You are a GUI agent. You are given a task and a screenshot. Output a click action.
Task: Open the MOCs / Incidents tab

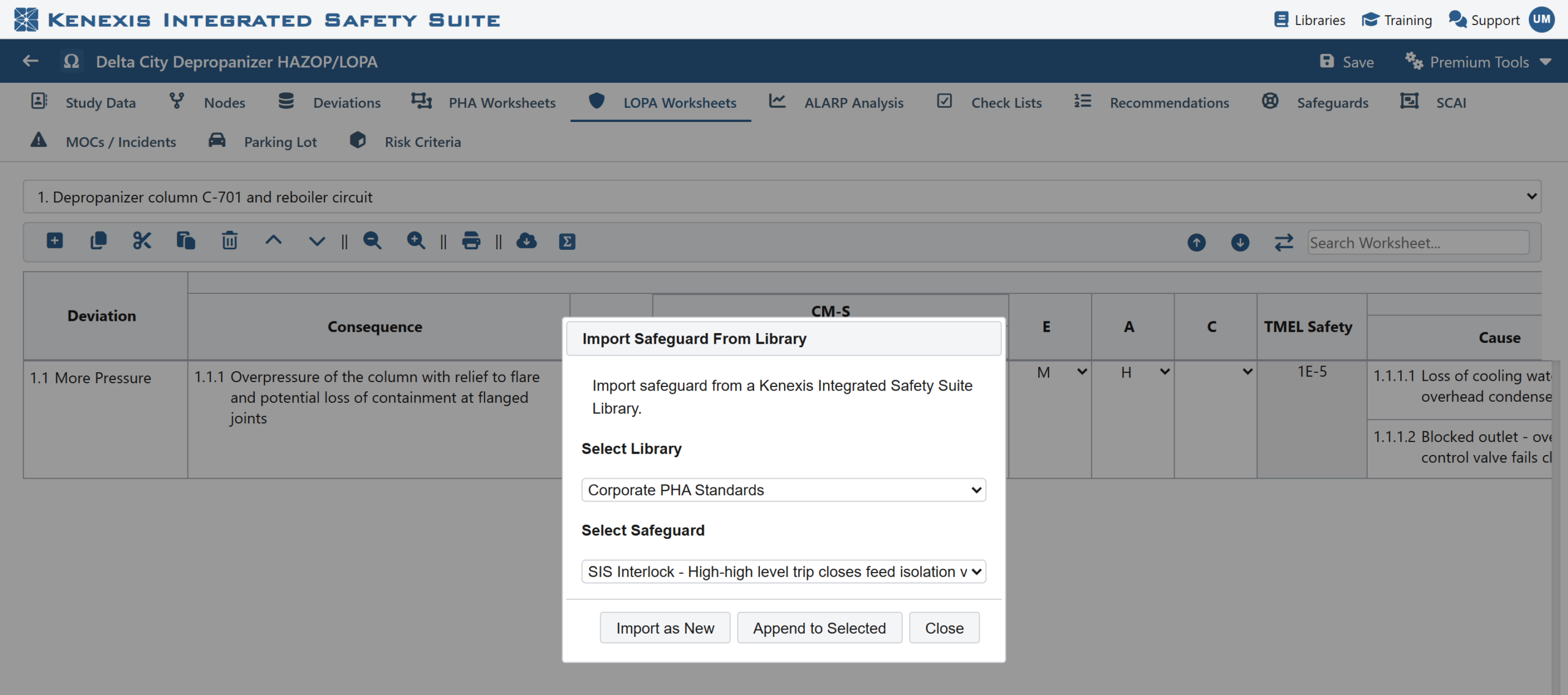coord(103,141)
